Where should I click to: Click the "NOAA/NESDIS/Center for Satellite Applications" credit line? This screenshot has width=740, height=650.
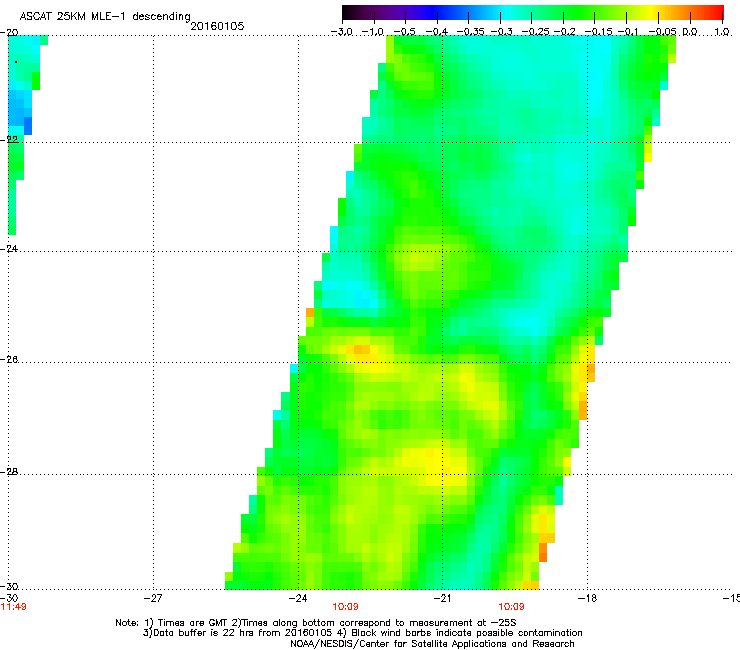pyautogui.click(x=432, y=643)
